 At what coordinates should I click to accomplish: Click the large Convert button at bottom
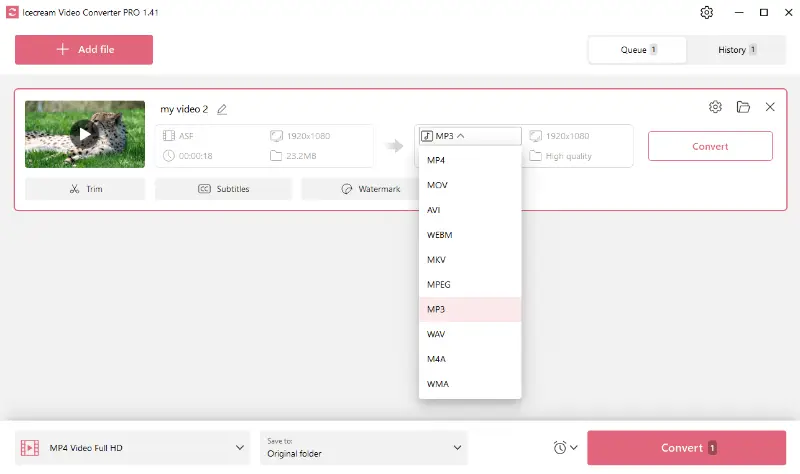[x=686, y=447]
